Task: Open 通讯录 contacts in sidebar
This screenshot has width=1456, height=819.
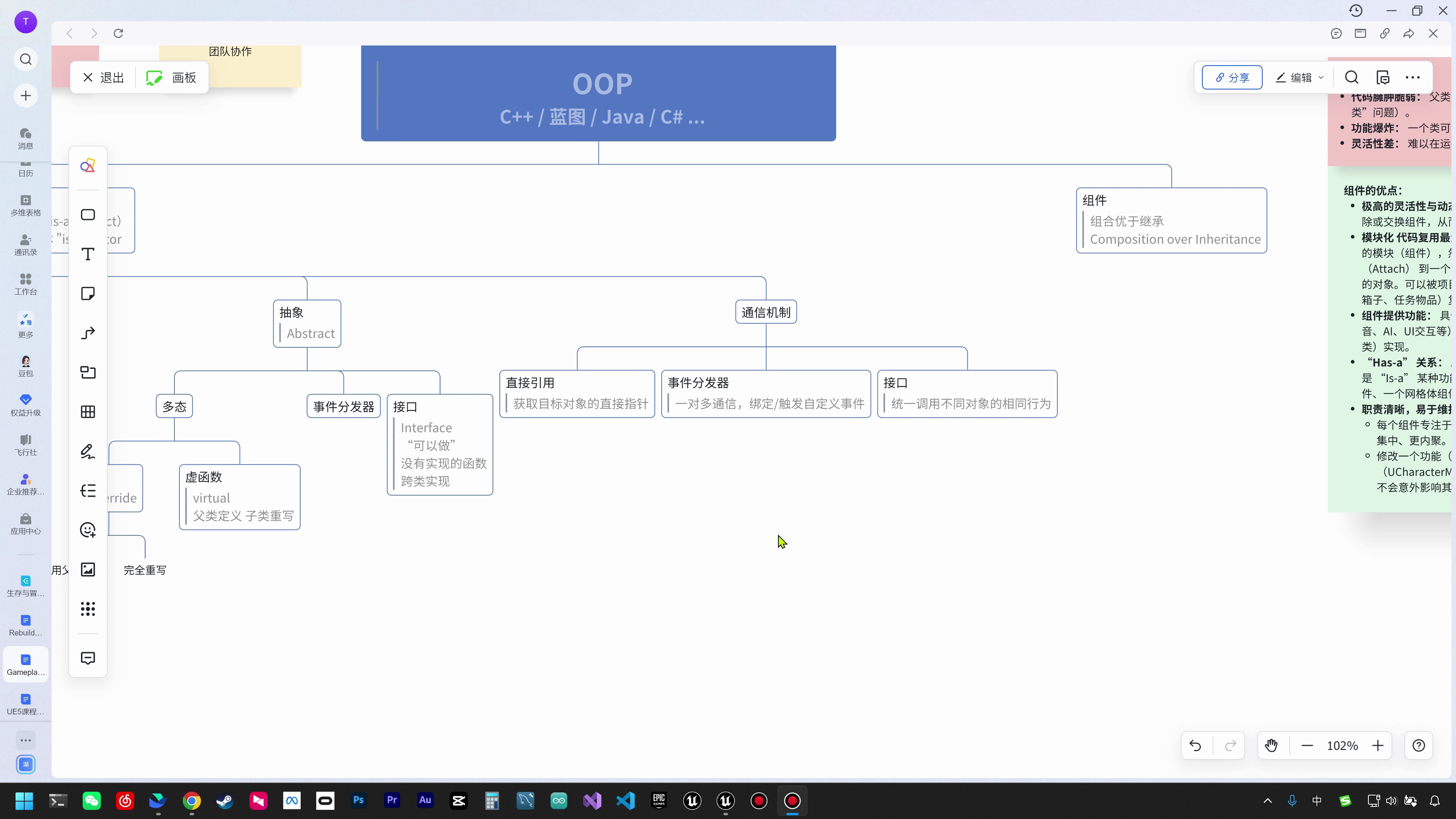Action: click(x=25, y=245)
